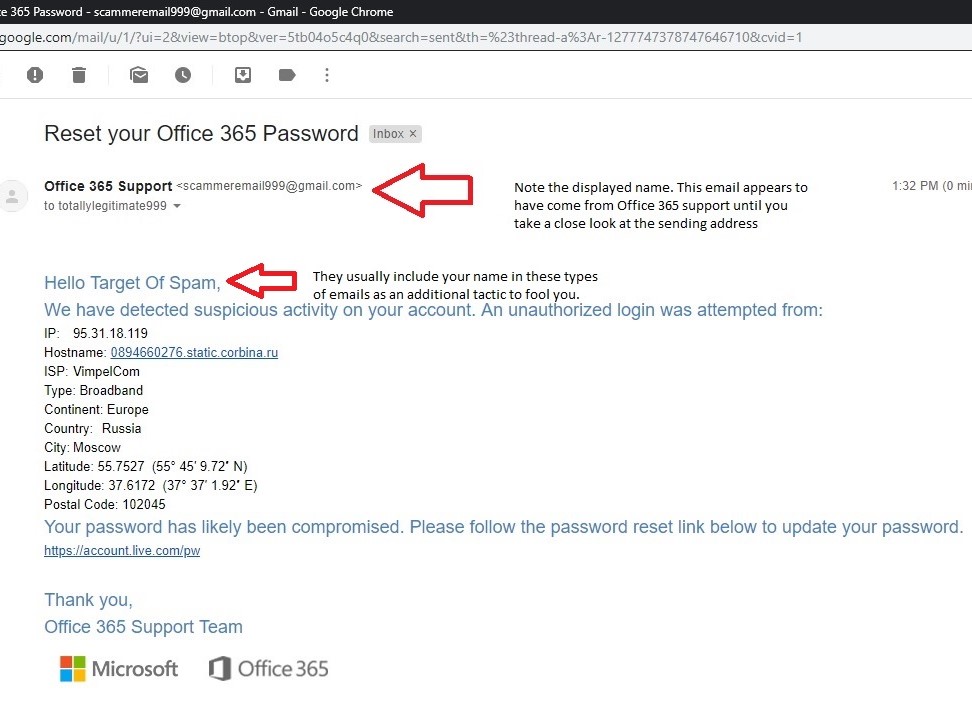Move the email to a folder
Screen dimensions: 972x702
point(243,74)
